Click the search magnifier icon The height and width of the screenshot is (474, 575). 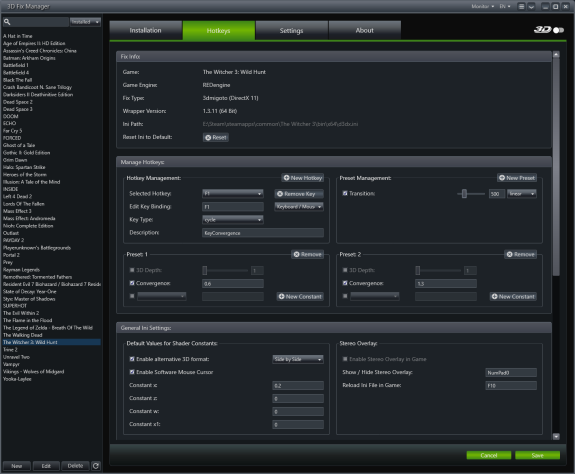(x=7, y=22)
